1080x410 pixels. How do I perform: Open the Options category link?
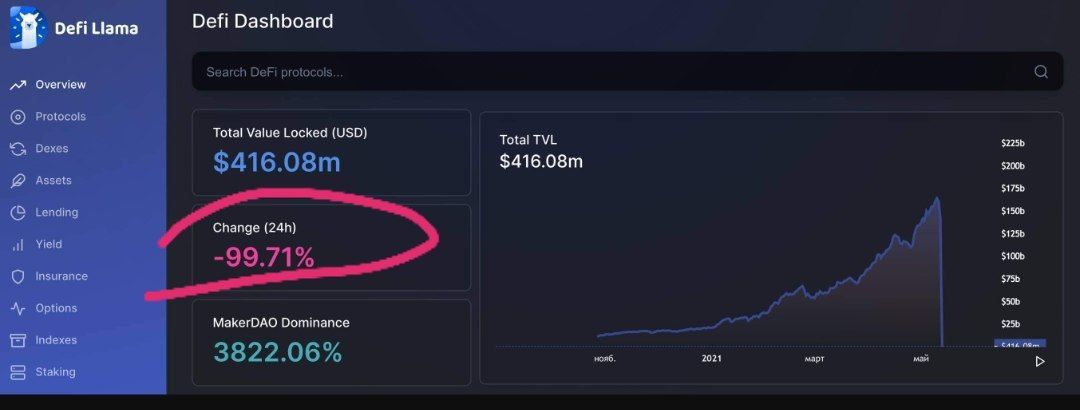pos(56,308)
